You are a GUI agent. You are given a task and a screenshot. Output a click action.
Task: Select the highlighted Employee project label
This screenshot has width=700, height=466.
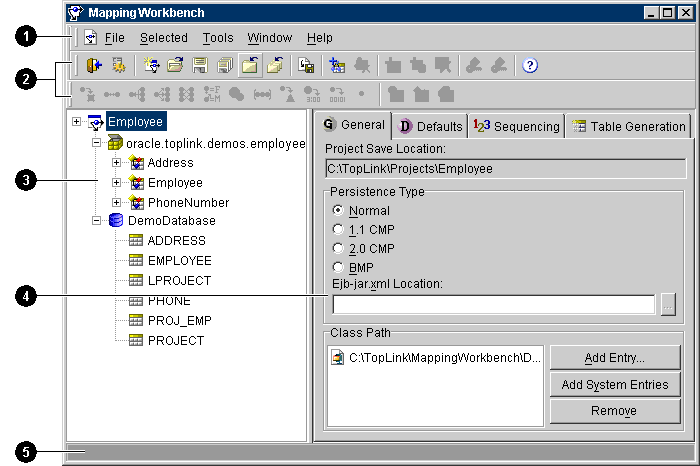coord(136,121)
